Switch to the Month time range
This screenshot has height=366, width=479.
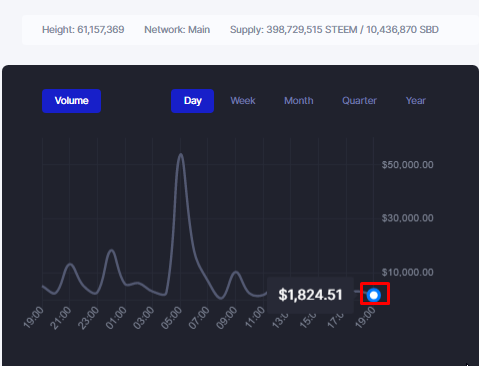click(299, 101)
